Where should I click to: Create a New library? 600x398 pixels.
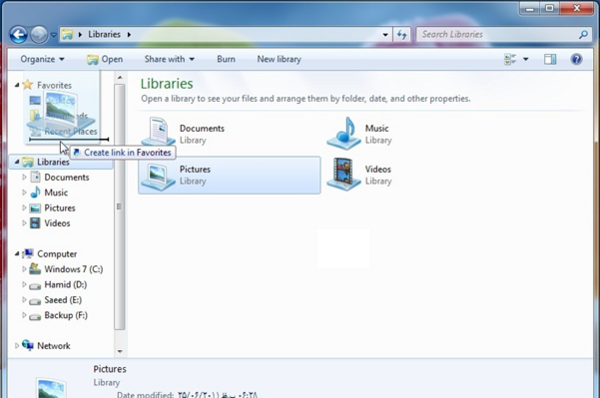point(279,59)
